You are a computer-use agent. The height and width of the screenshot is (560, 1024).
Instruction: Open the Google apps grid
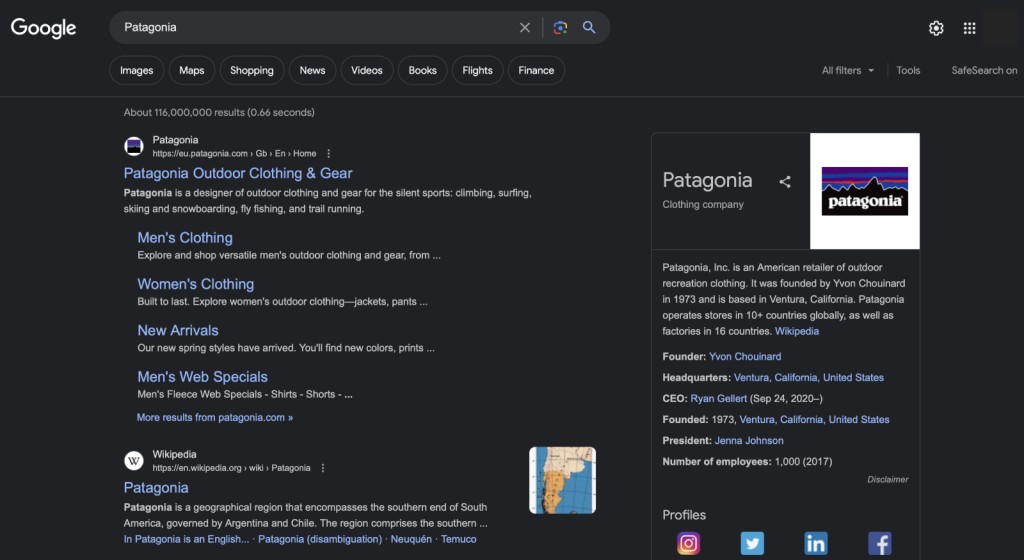(x=969, y=28)
